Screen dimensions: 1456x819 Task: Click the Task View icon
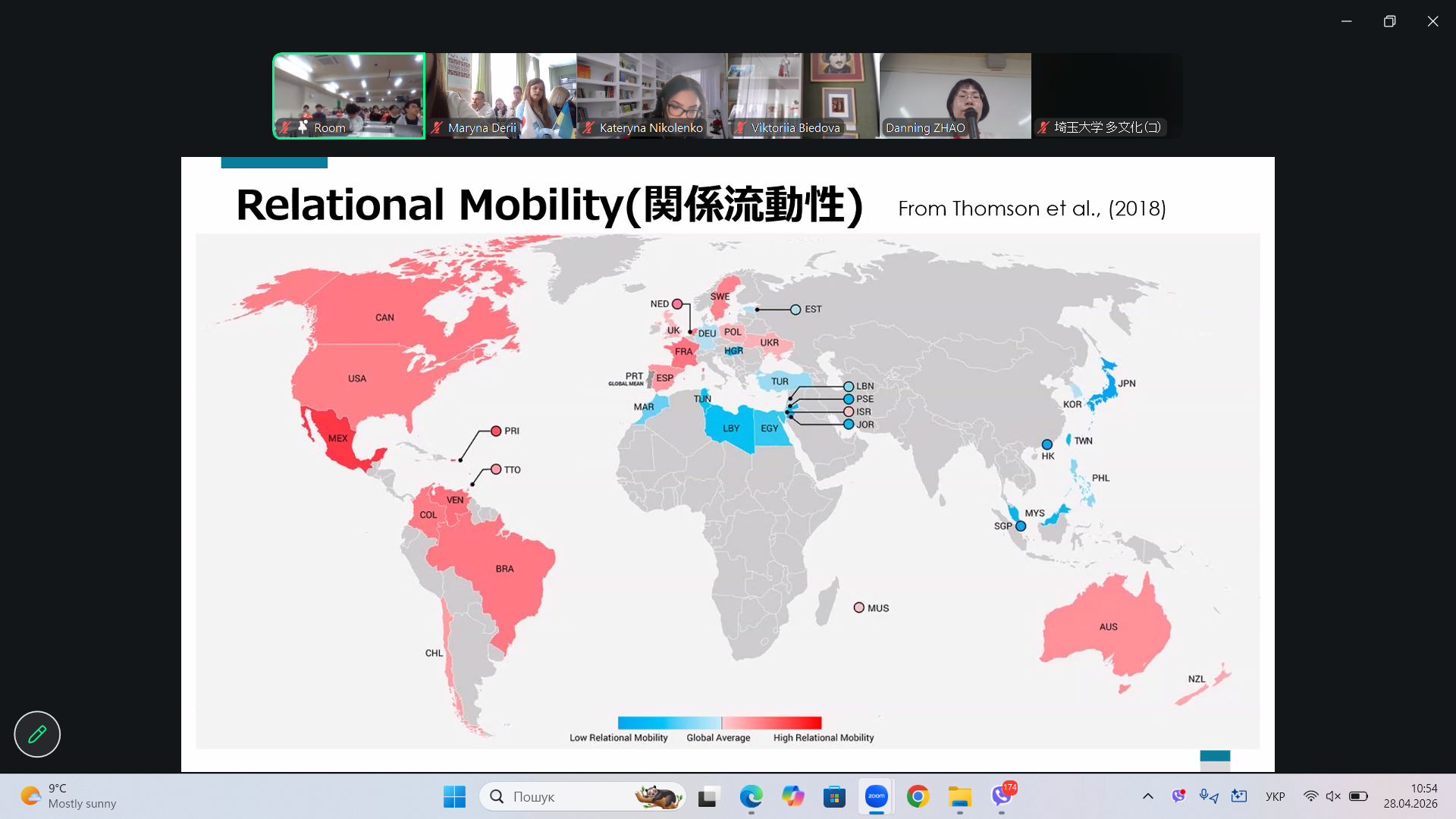click(708, 796)
